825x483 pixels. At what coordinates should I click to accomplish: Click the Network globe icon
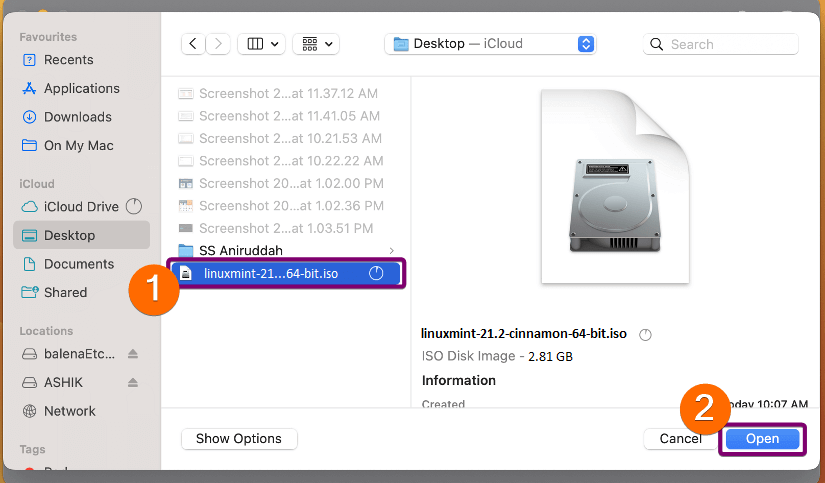(29, 411)
